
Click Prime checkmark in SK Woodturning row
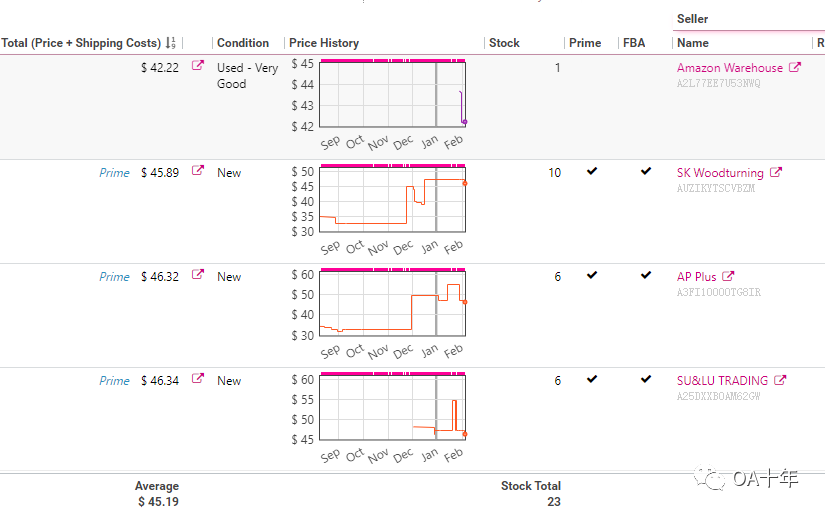coord(592,172)
